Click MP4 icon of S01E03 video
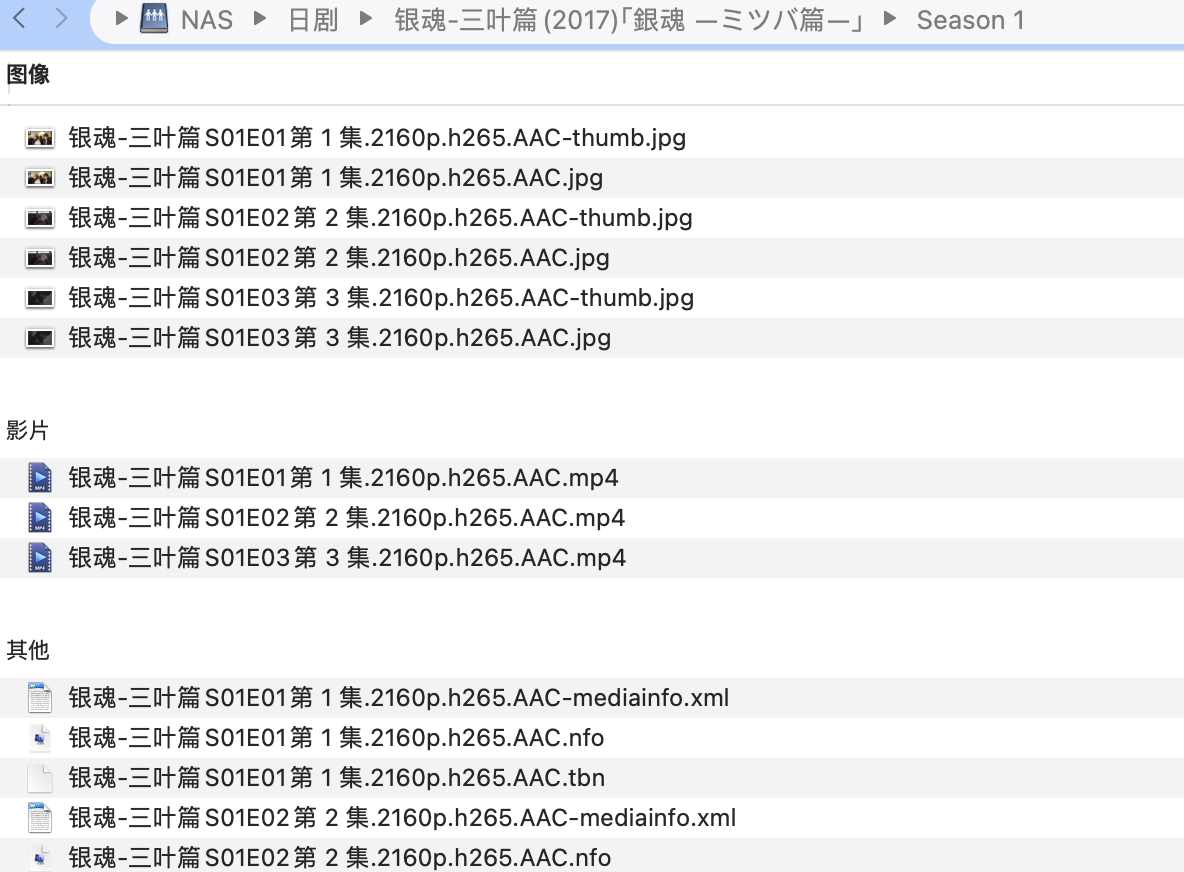1184x872 pixels. (40, 558)
